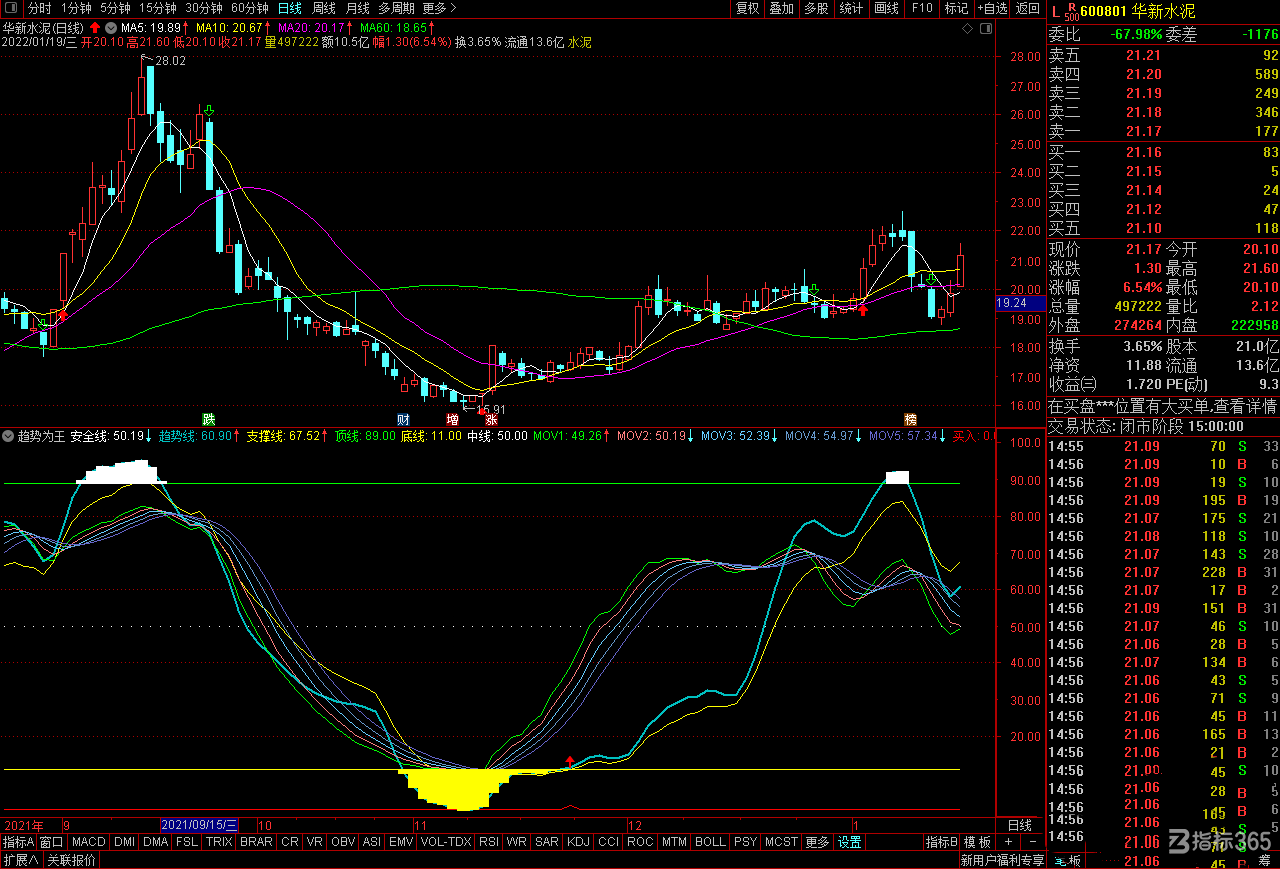Open the 关联报价 related quotes tab

click(x=72, y=860)
